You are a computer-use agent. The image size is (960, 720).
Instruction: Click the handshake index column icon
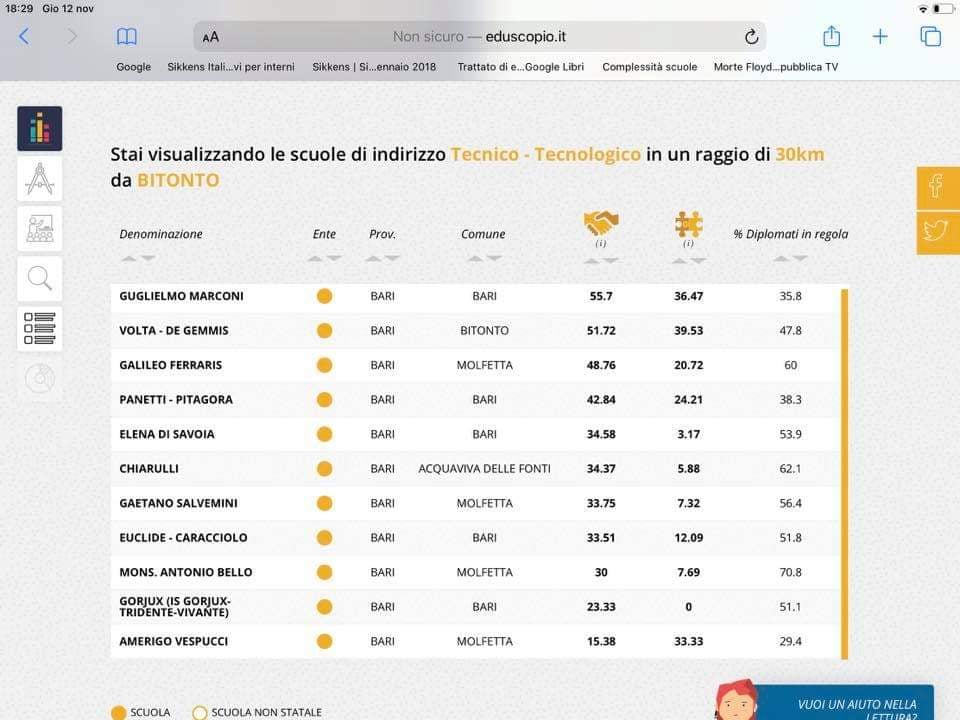click(601, 223)
